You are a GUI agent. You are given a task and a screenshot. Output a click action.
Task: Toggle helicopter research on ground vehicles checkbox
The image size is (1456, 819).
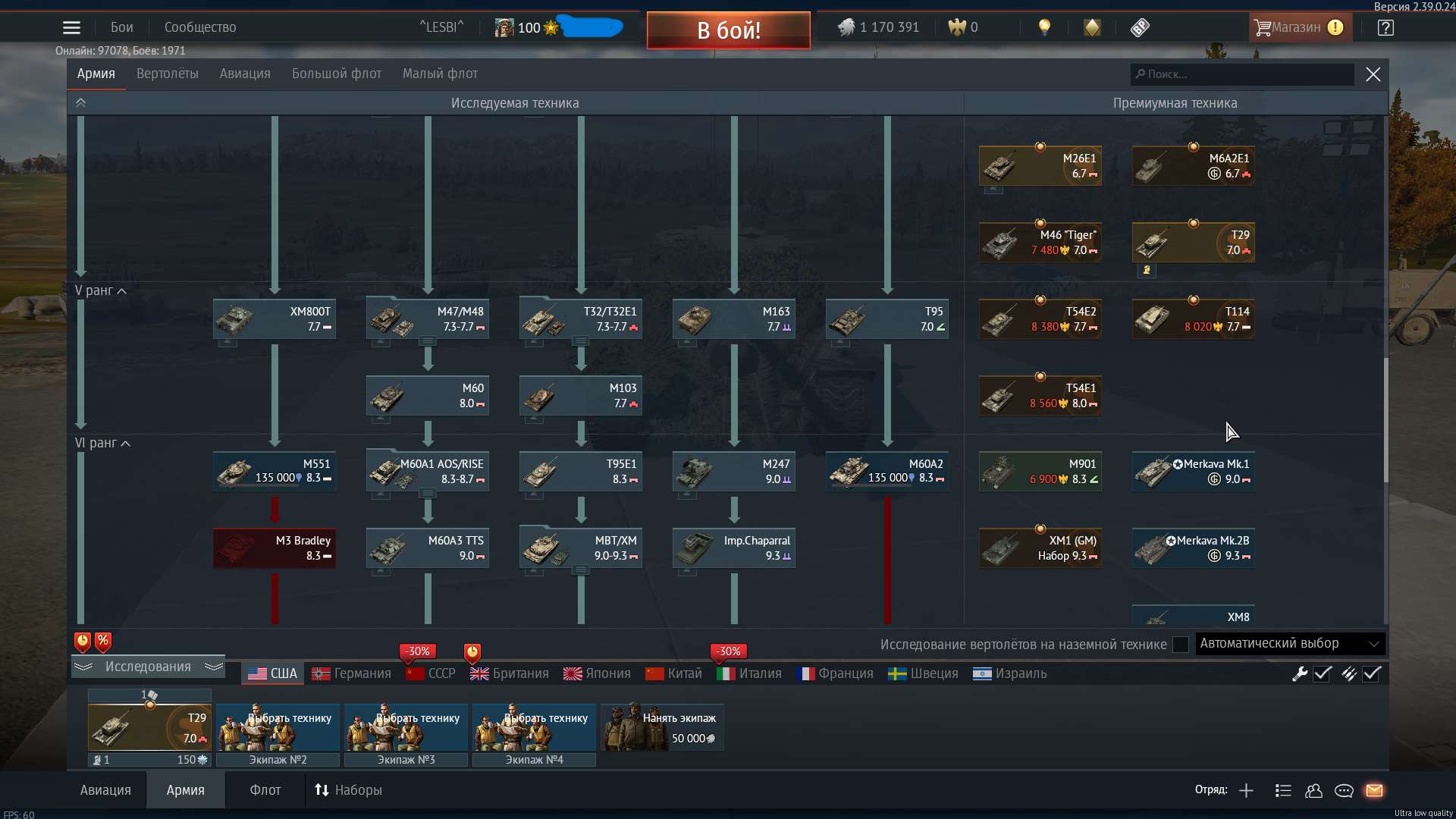pos(1181,645)
